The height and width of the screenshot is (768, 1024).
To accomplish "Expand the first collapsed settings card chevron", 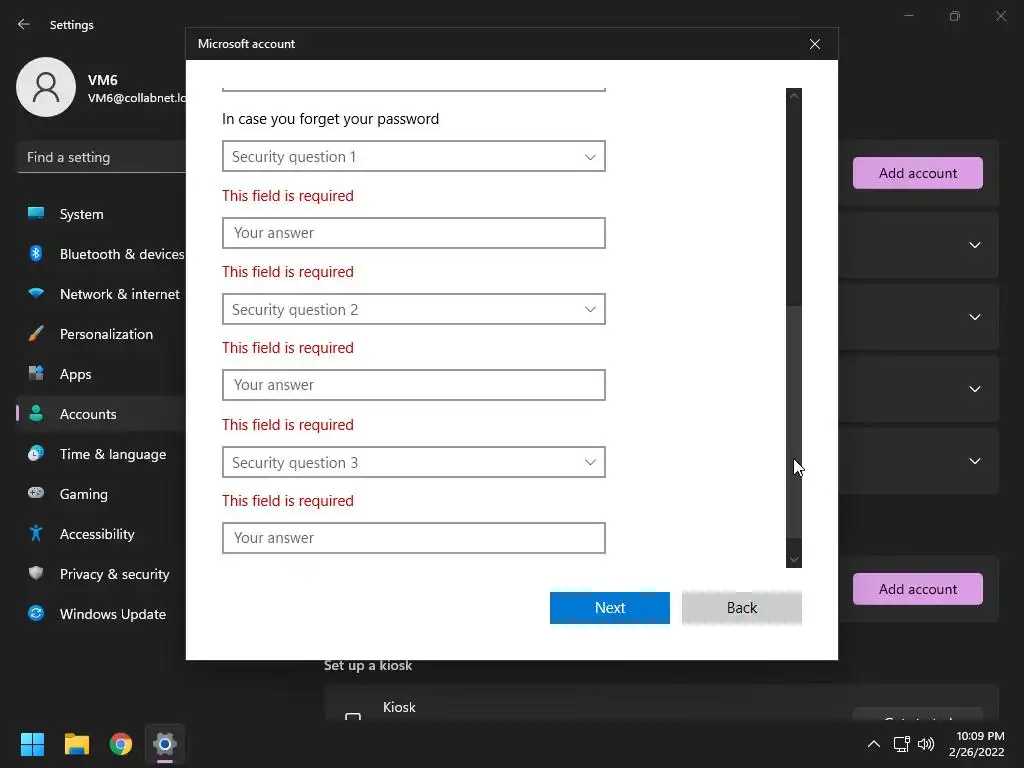I will (x=974, y=245).
